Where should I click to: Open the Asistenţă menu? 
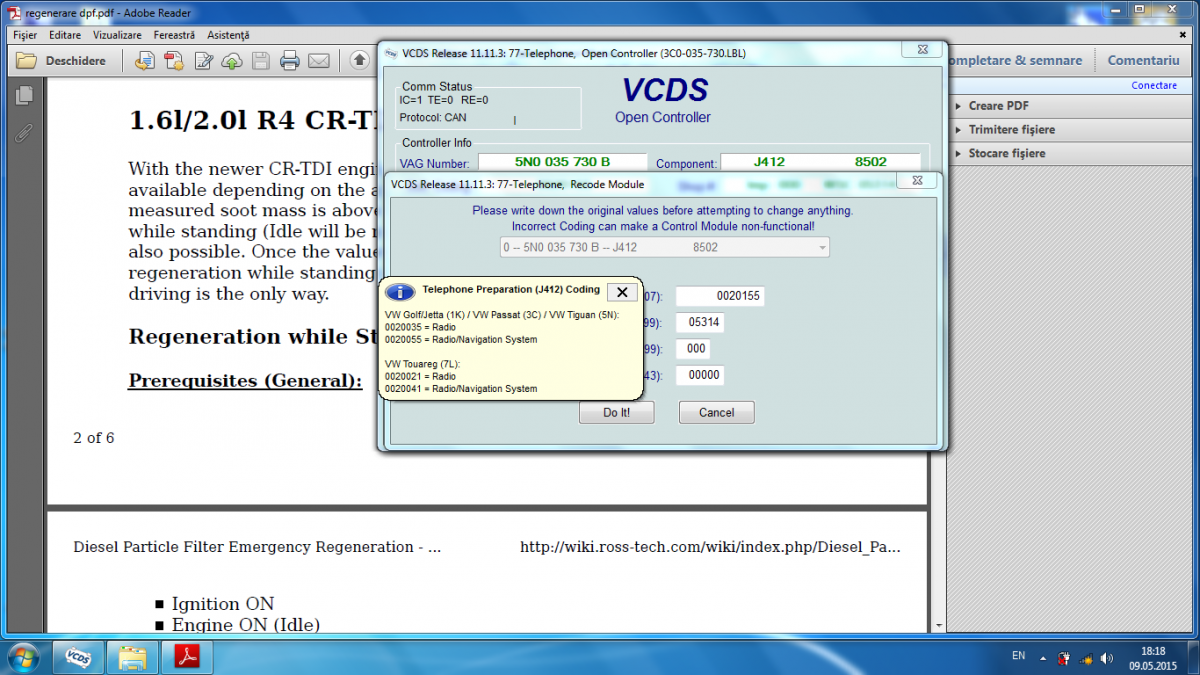(228, 35)
